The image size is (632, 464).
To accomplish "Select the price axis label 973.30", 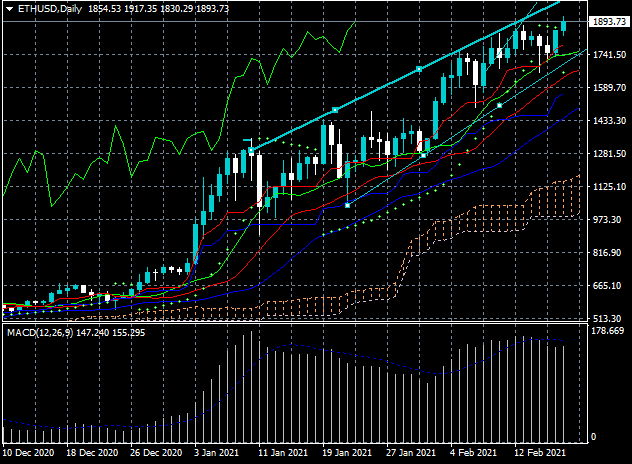I will tap(609, 220).
